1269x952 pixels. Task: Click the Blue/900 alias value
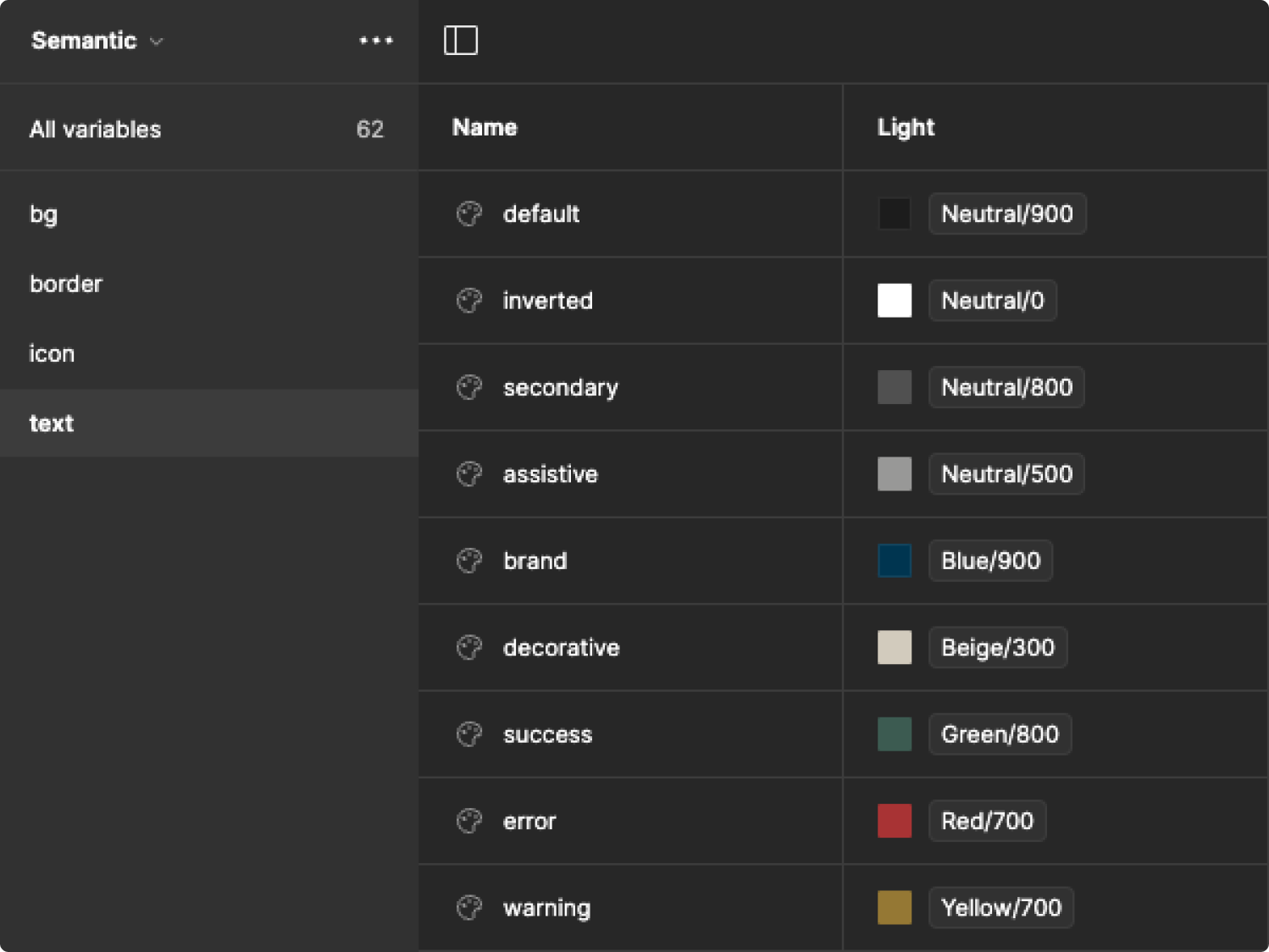989,561
